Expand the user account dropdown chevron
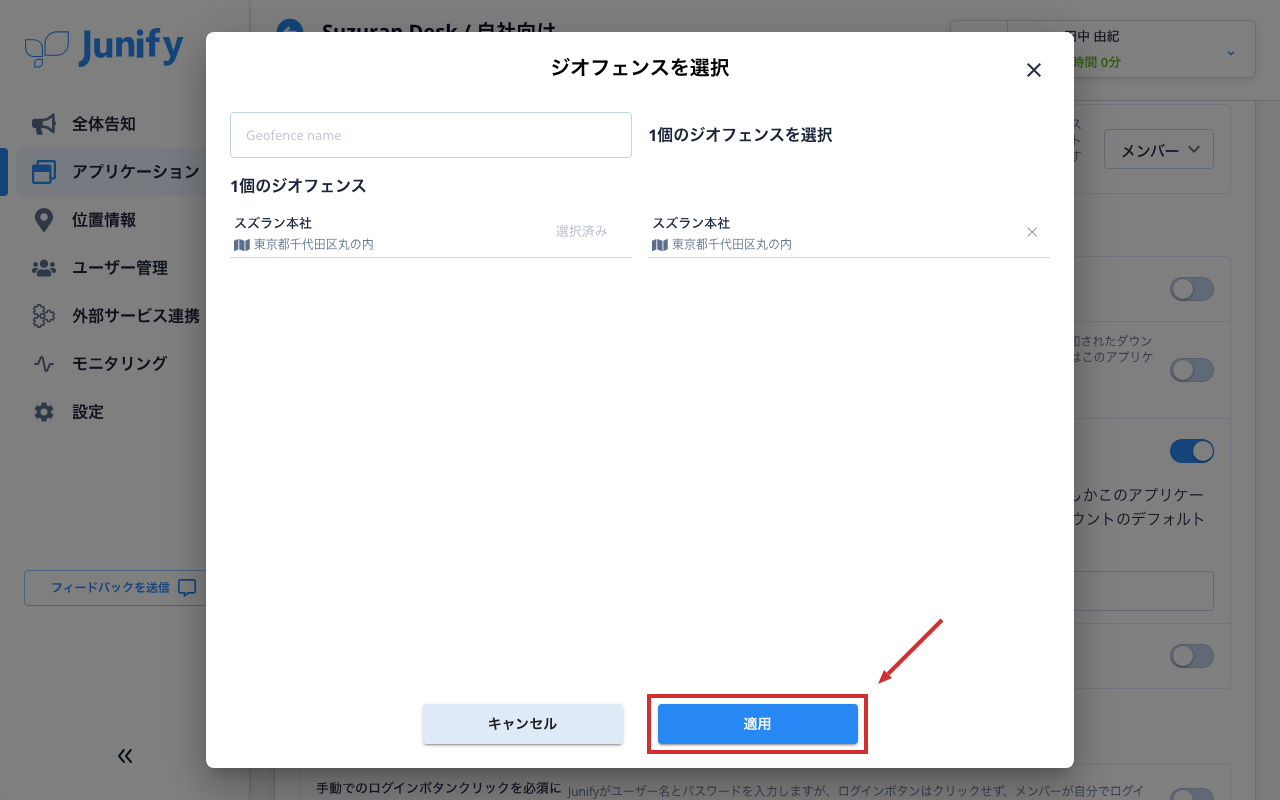Image resolution: width=1280 pixels, height=800 pixels. (x=1231, y=52)
